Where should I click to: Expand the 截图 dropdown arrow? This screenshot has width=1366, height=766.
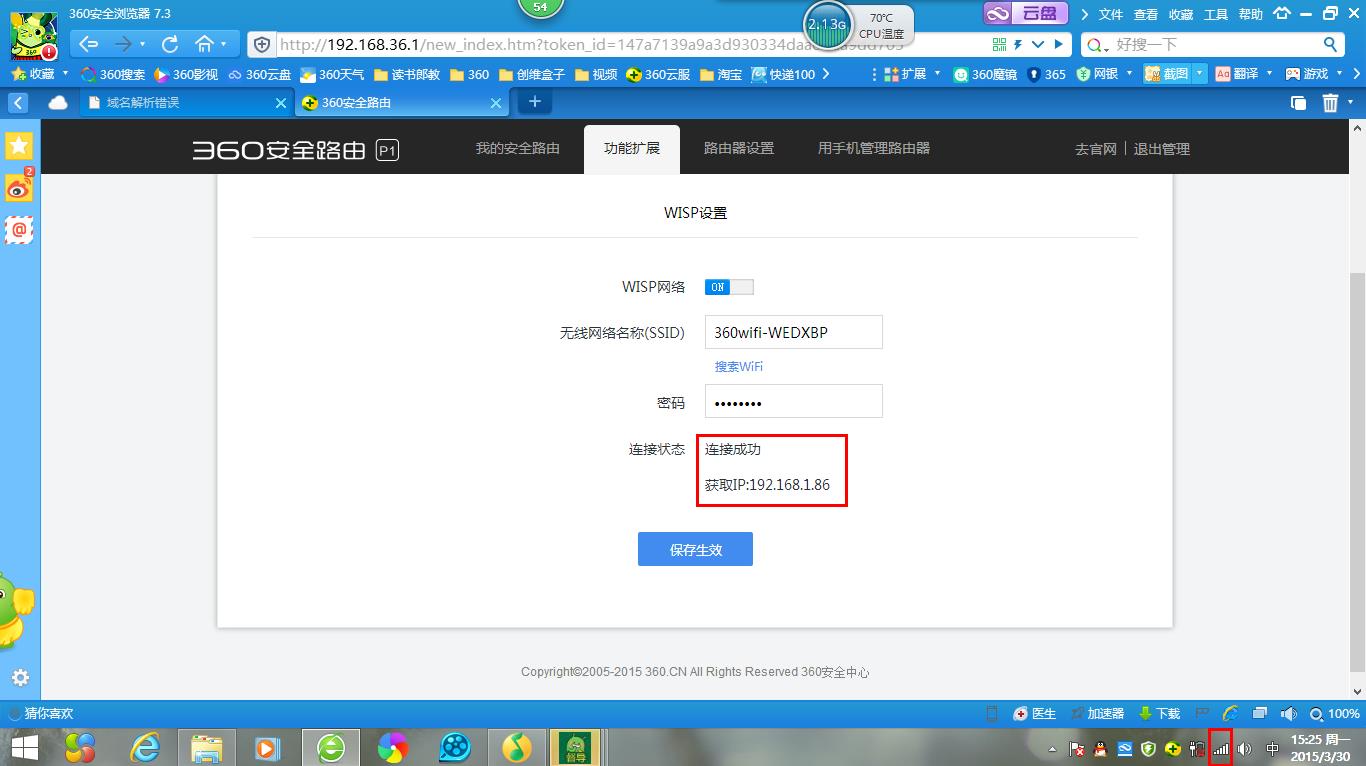pyautogui.click(x=1199, y=74)
